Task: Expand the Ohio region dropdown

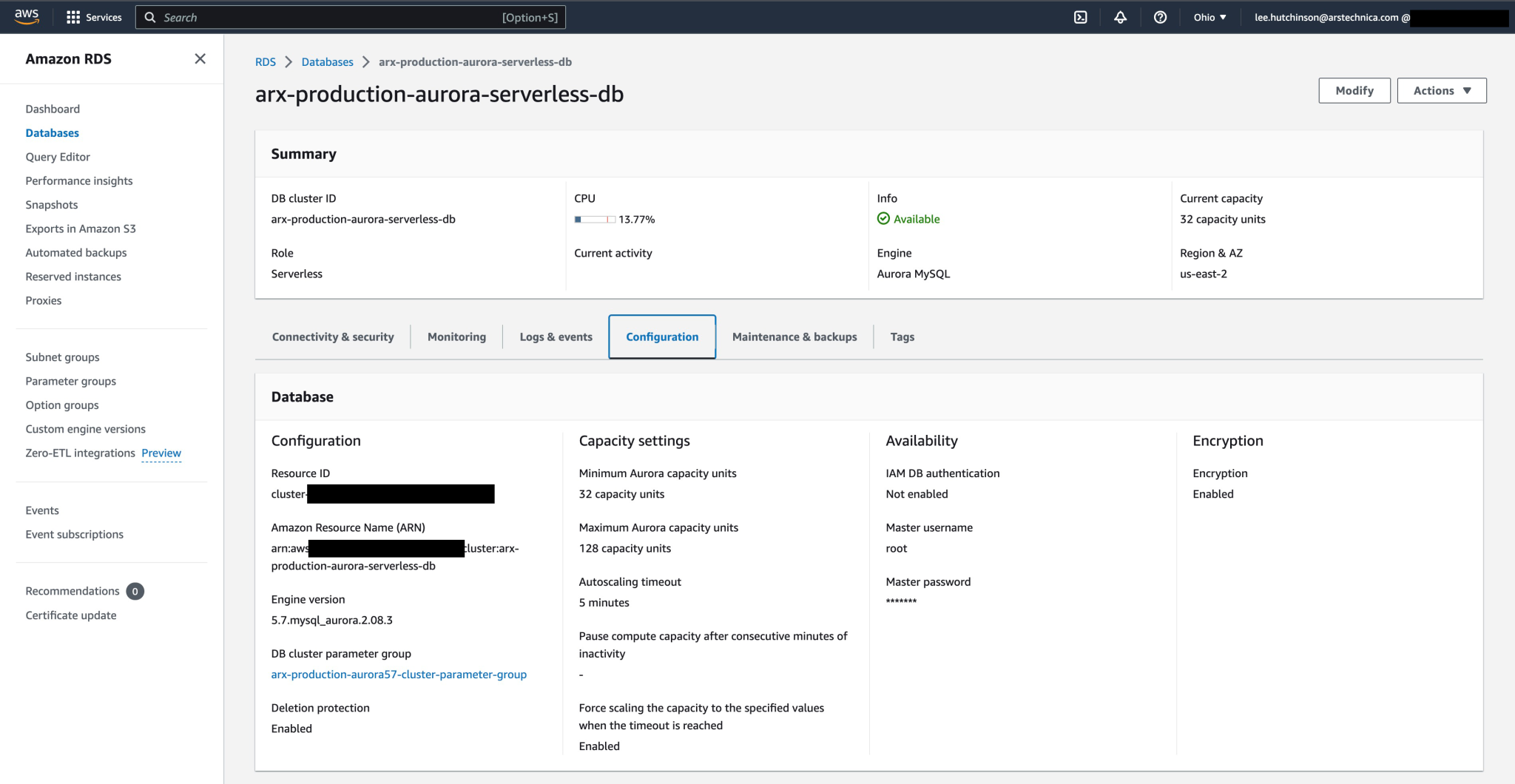Action: [1209, 17]
